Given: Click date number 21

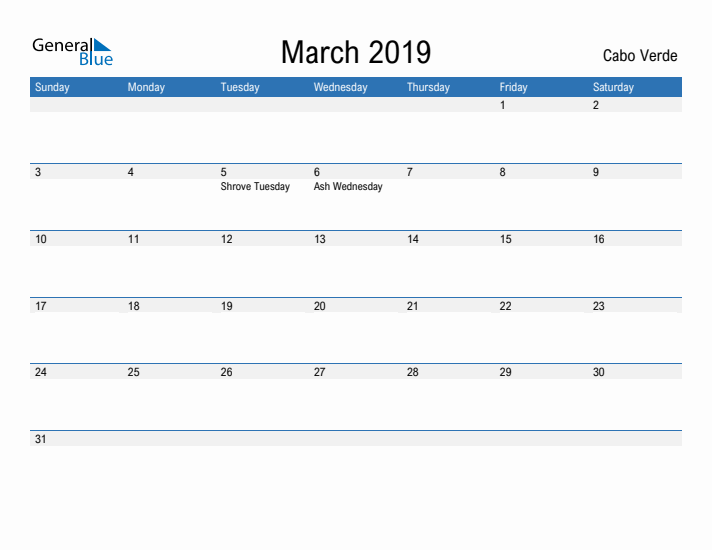Looking at the screenshot, I should 413,306.
